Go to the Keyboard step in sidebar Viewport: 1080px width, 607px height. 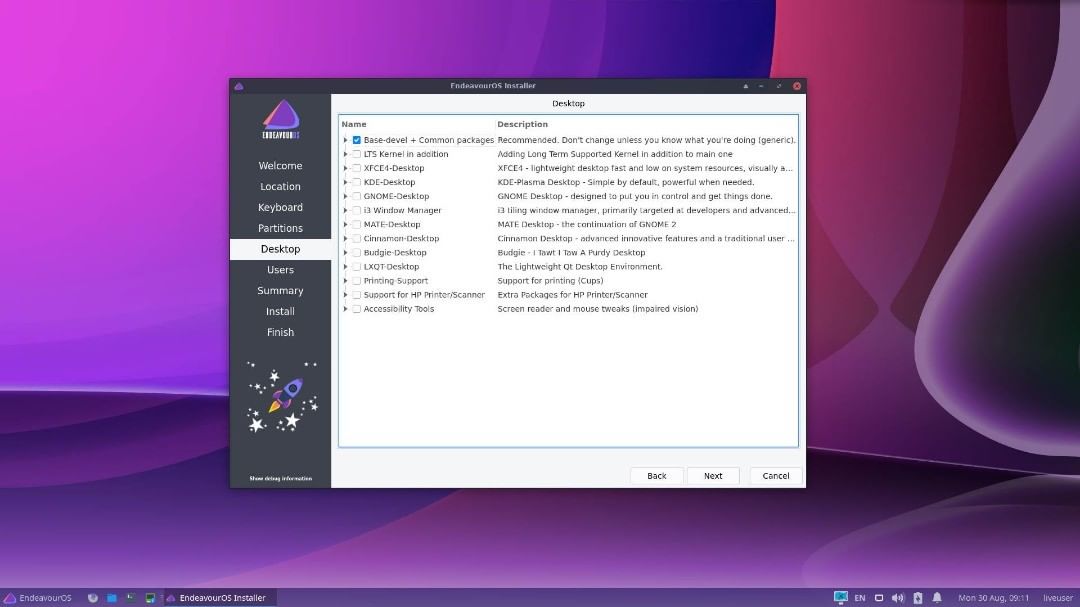(x=280, y=207)
